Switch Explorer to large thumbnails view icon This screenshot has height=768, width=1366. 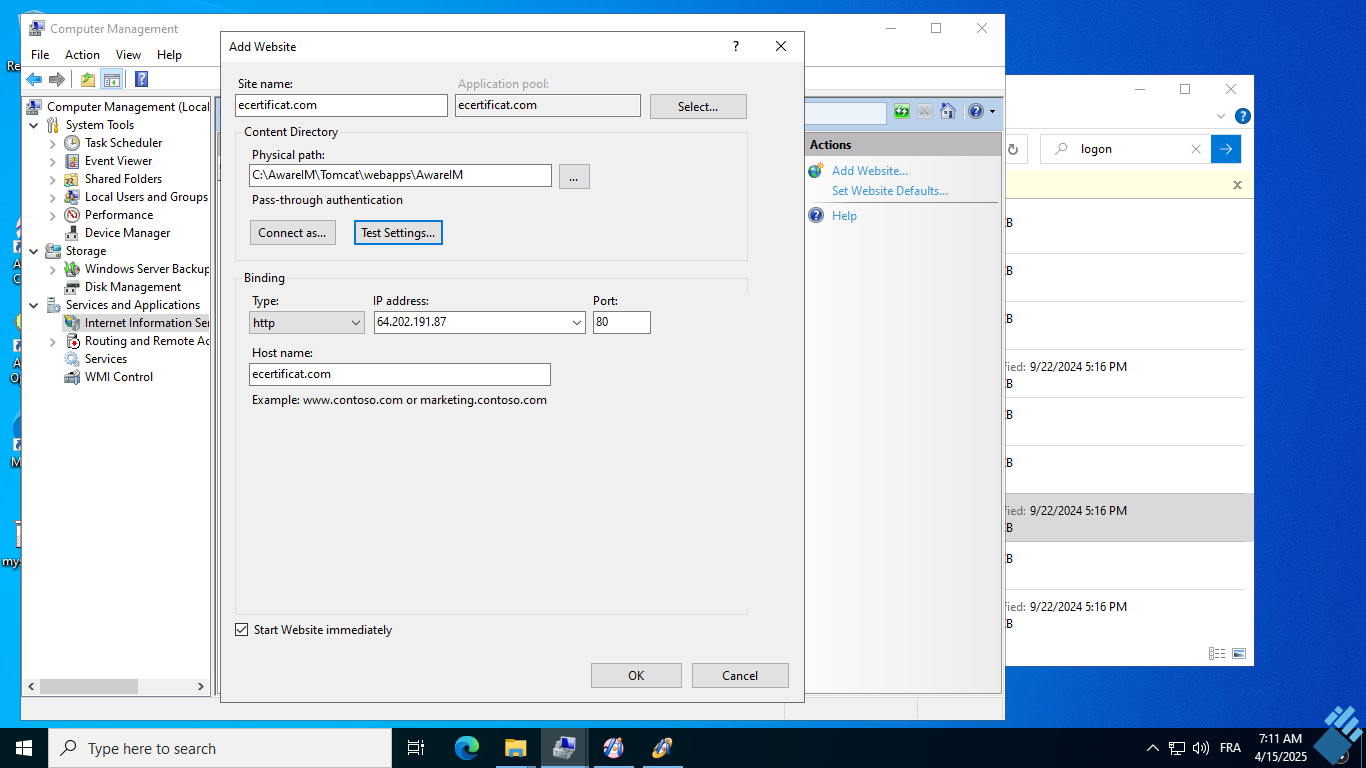[1239, 654]
